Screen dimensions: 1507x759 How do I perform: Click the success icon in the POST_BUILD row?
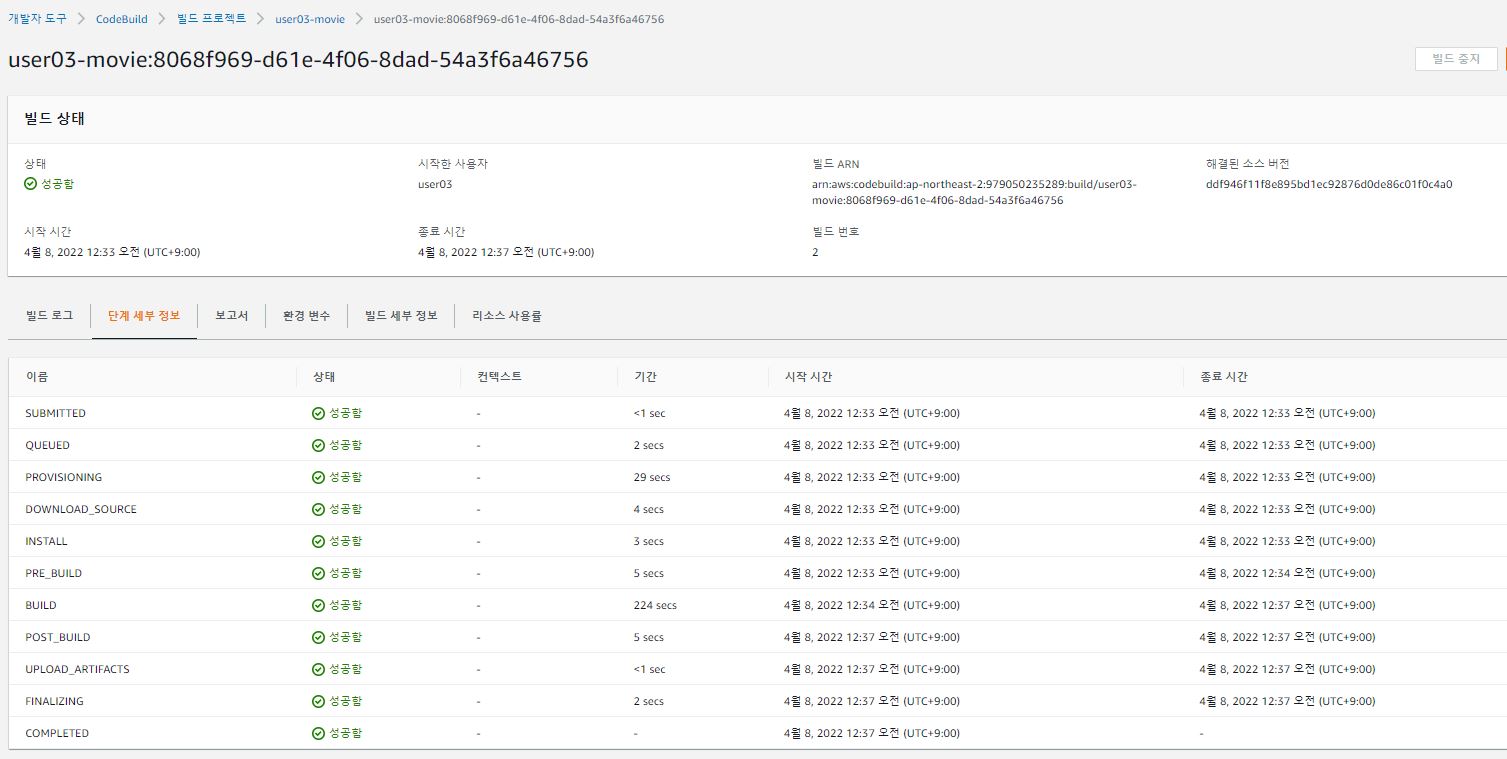click(x=318, y=637)
